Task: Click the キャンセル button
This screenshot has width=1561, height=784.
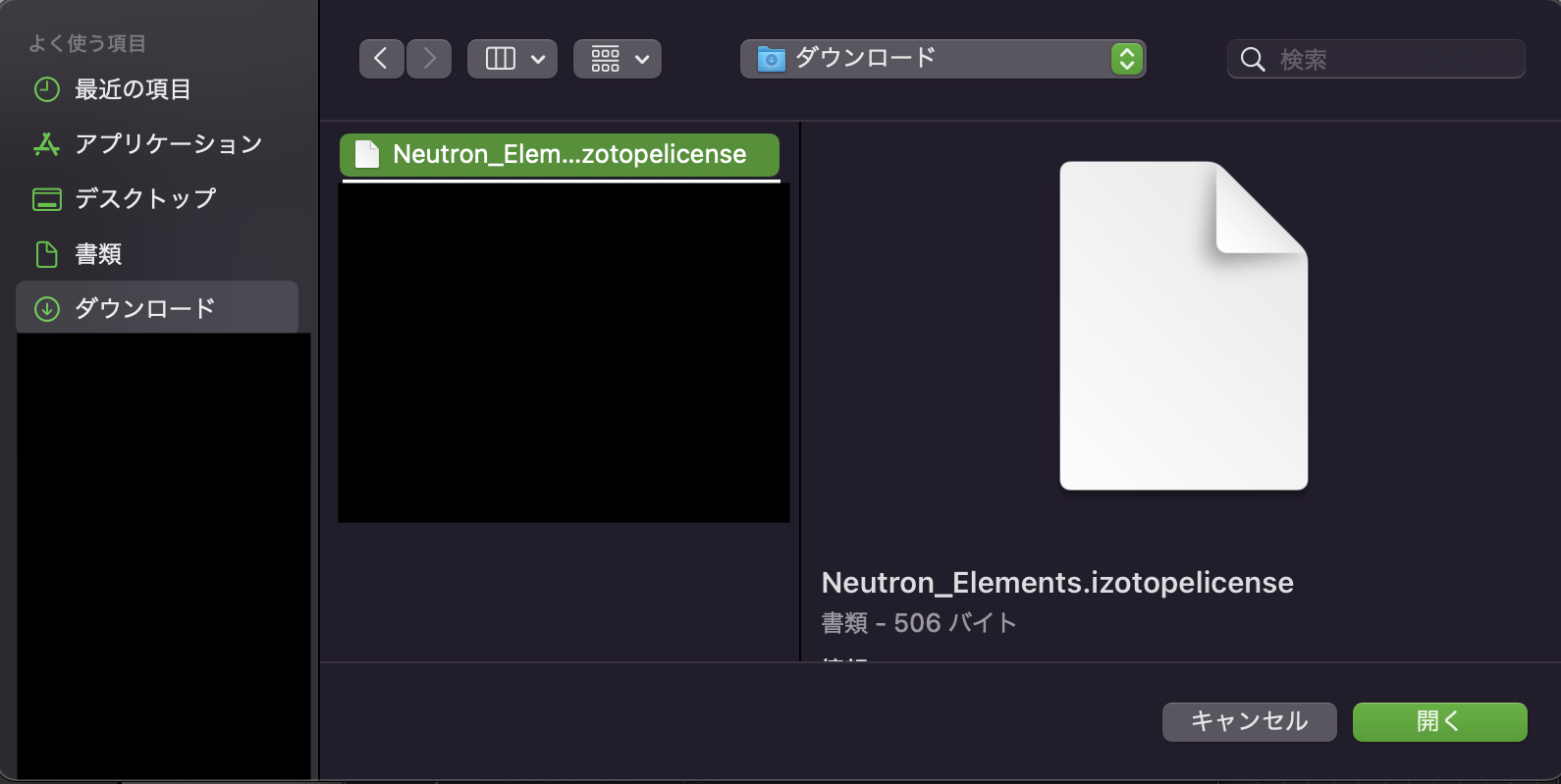Action: click(1250, 722)
